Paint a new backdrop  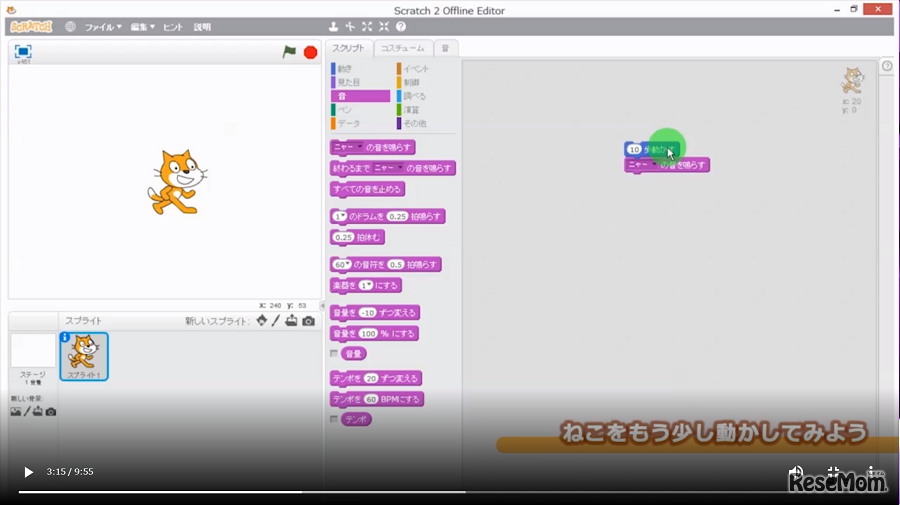tap(26, 411)
